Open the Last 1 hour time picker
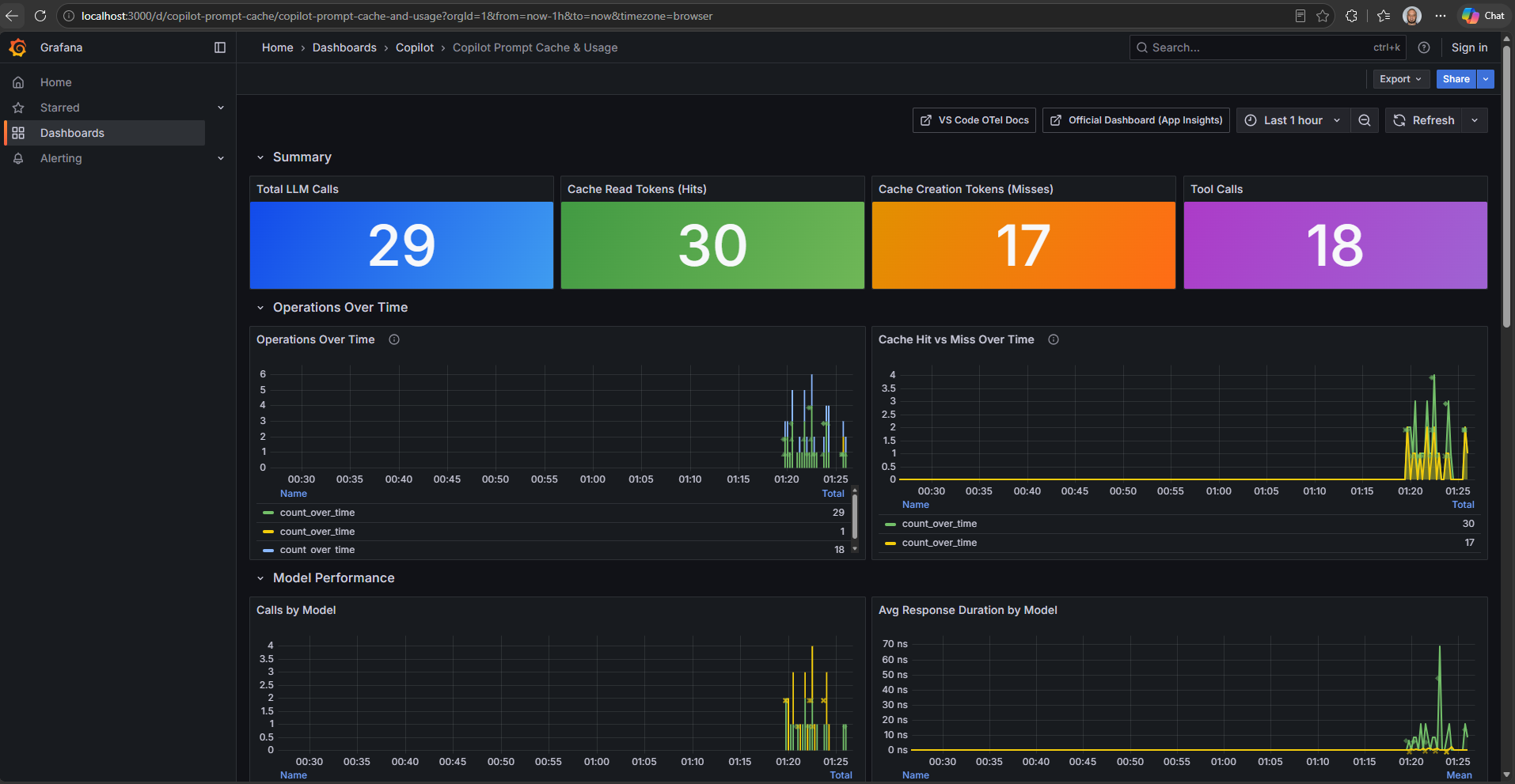The width and height of the screenshot is (1515, 784). 1293,120
